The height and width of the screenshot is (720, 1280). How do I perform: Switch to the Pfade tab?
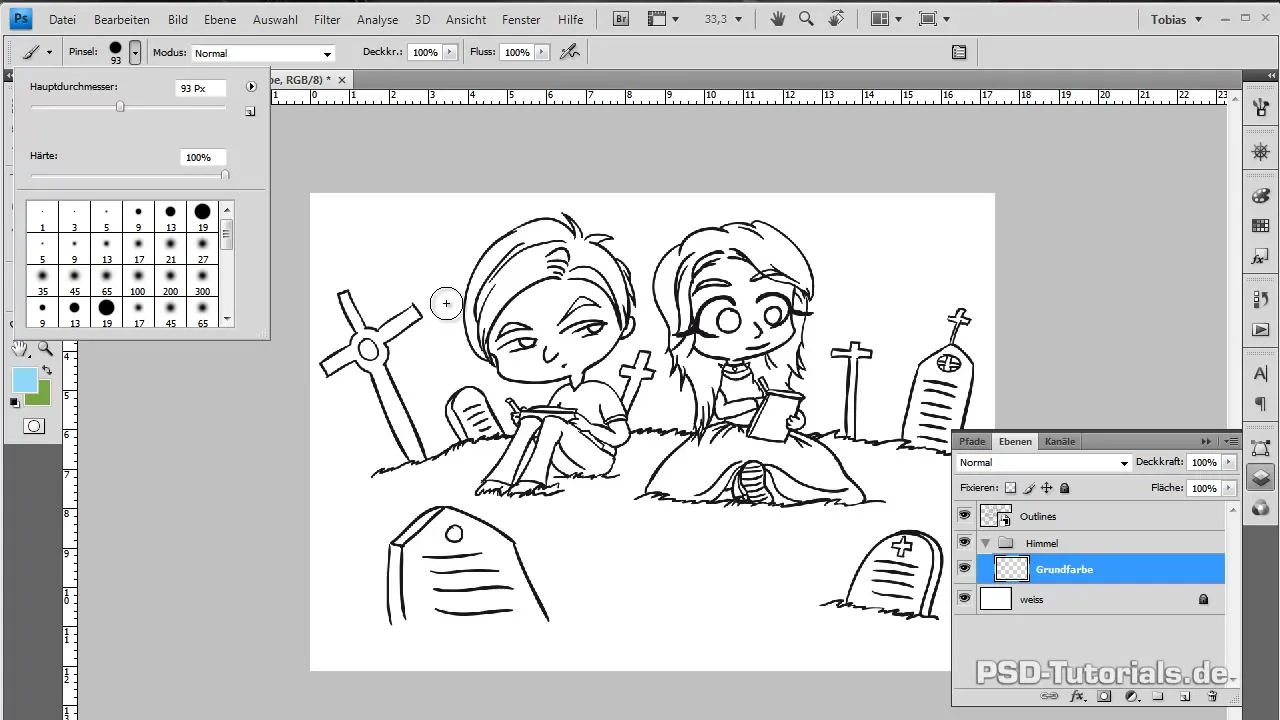coord(972,441)
